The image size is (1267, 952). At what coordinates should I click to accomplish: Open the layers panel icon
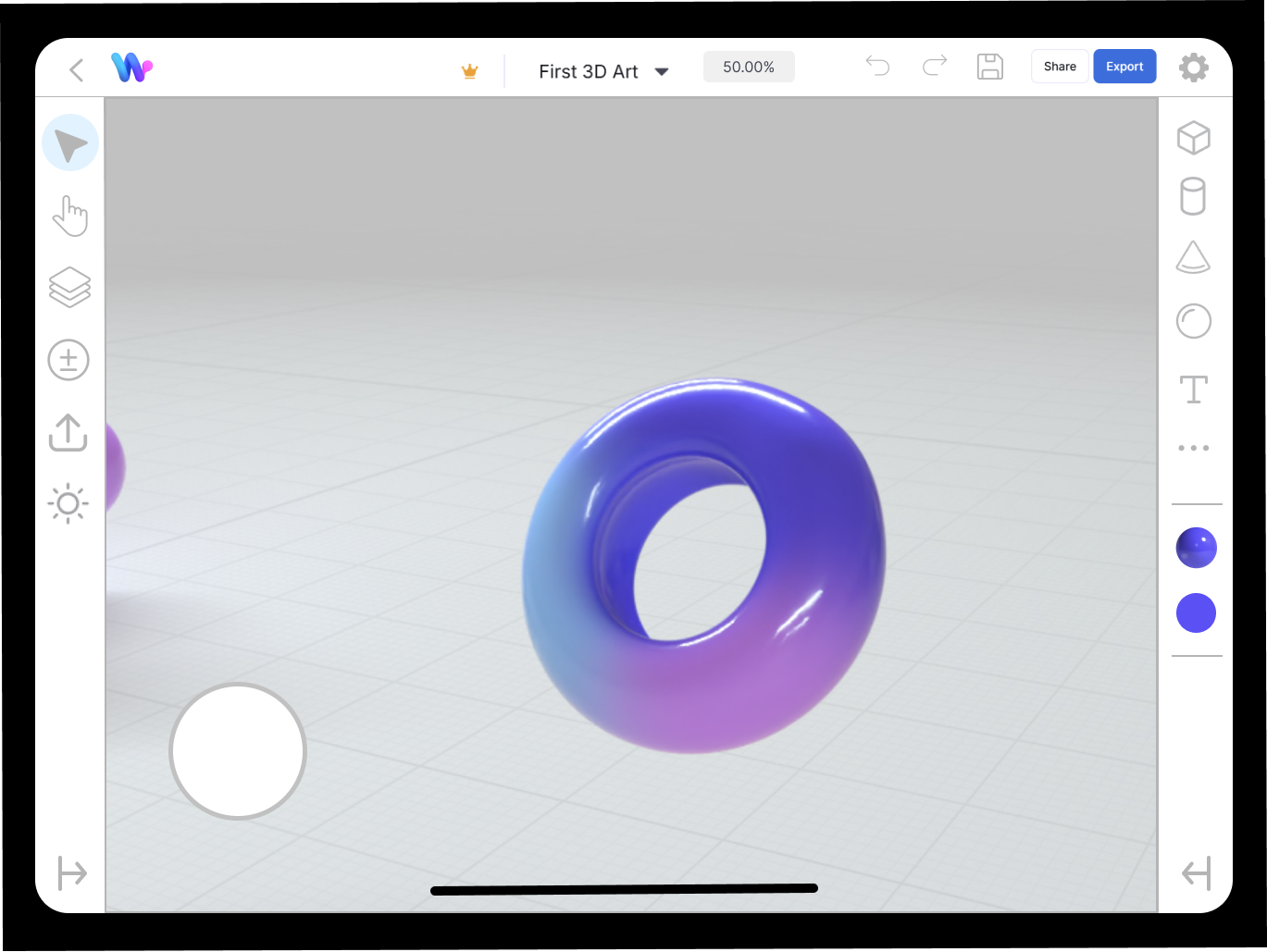[69, 287]
